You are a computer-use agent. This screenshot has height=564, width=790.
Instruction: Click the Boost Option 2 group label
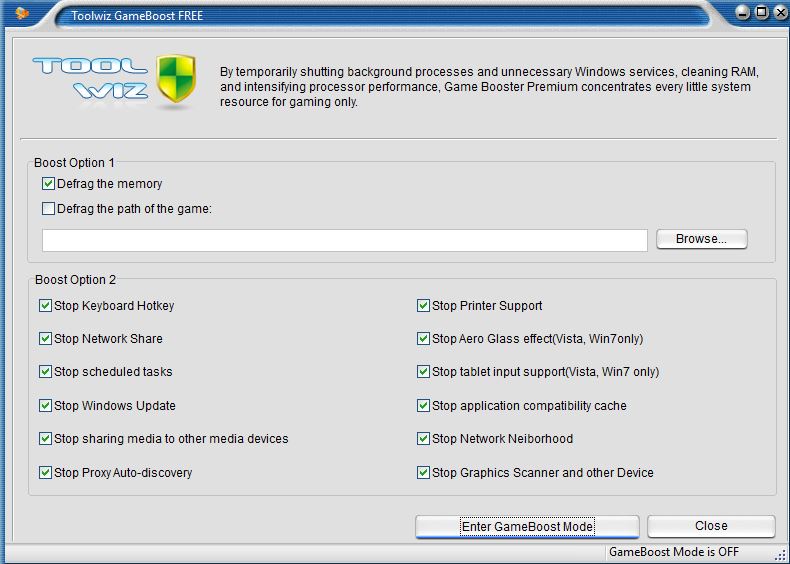pyautogui.click(x=75, y=280)
